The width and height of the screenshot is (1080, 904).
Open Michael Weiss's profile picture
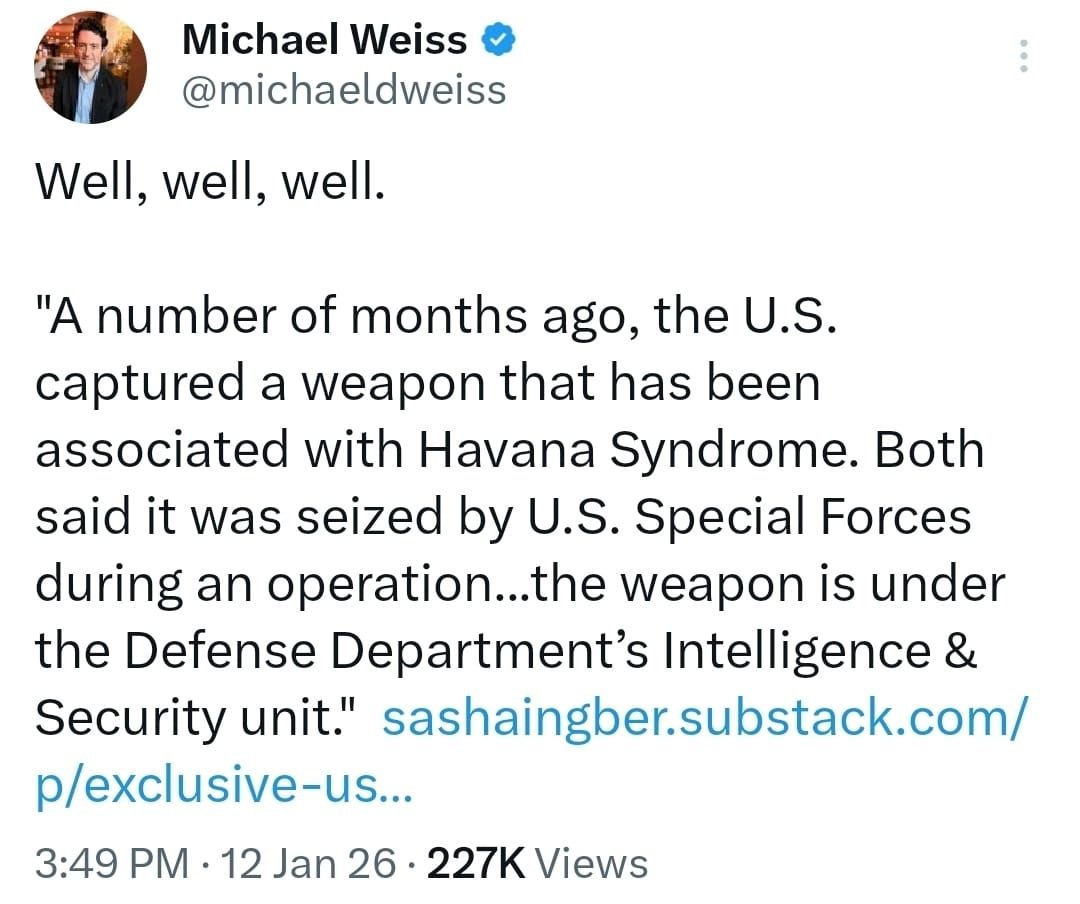click(x=91, y=68)
